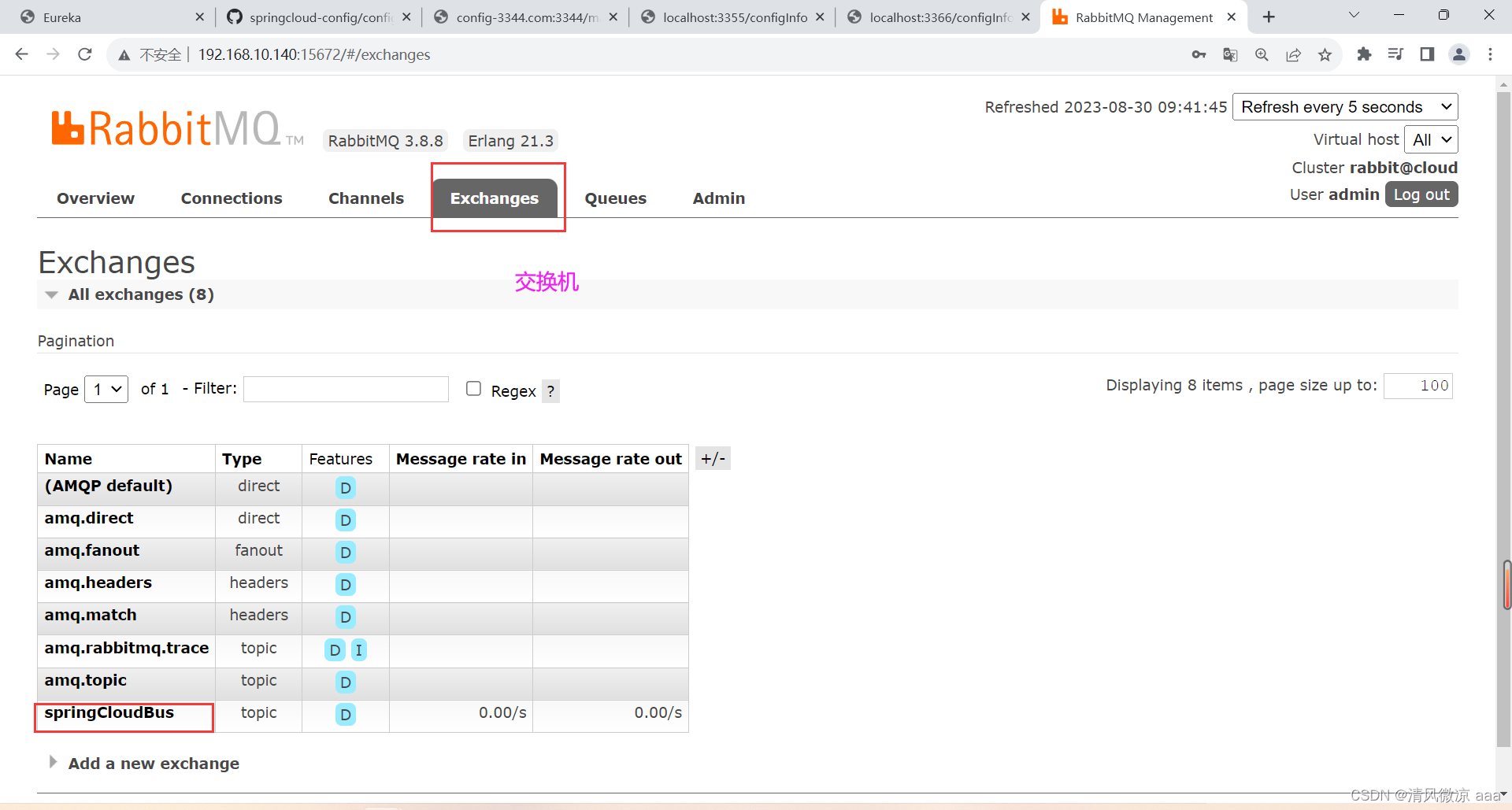Click the tab search chevron
This screenshot has height=810, width=1512.
pos(1354,16)
